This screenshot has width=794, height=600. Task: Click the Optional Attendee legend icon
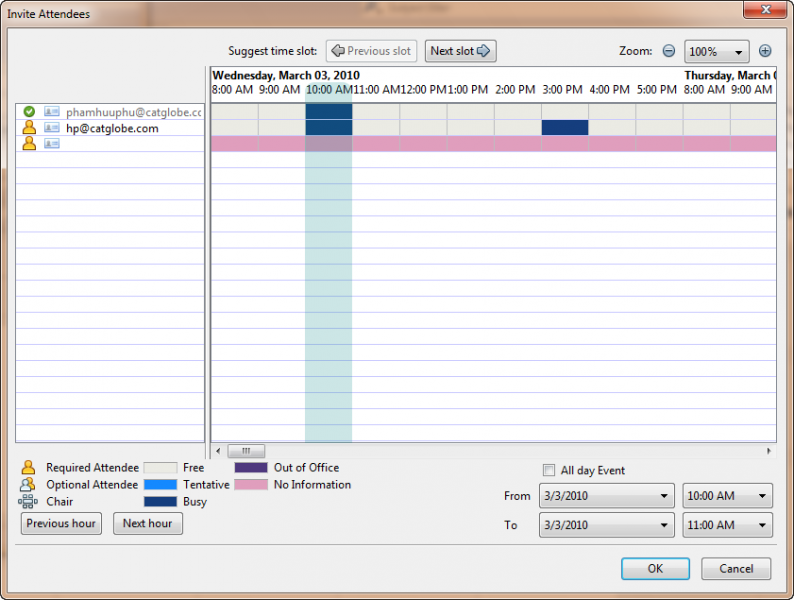(28, 485)
